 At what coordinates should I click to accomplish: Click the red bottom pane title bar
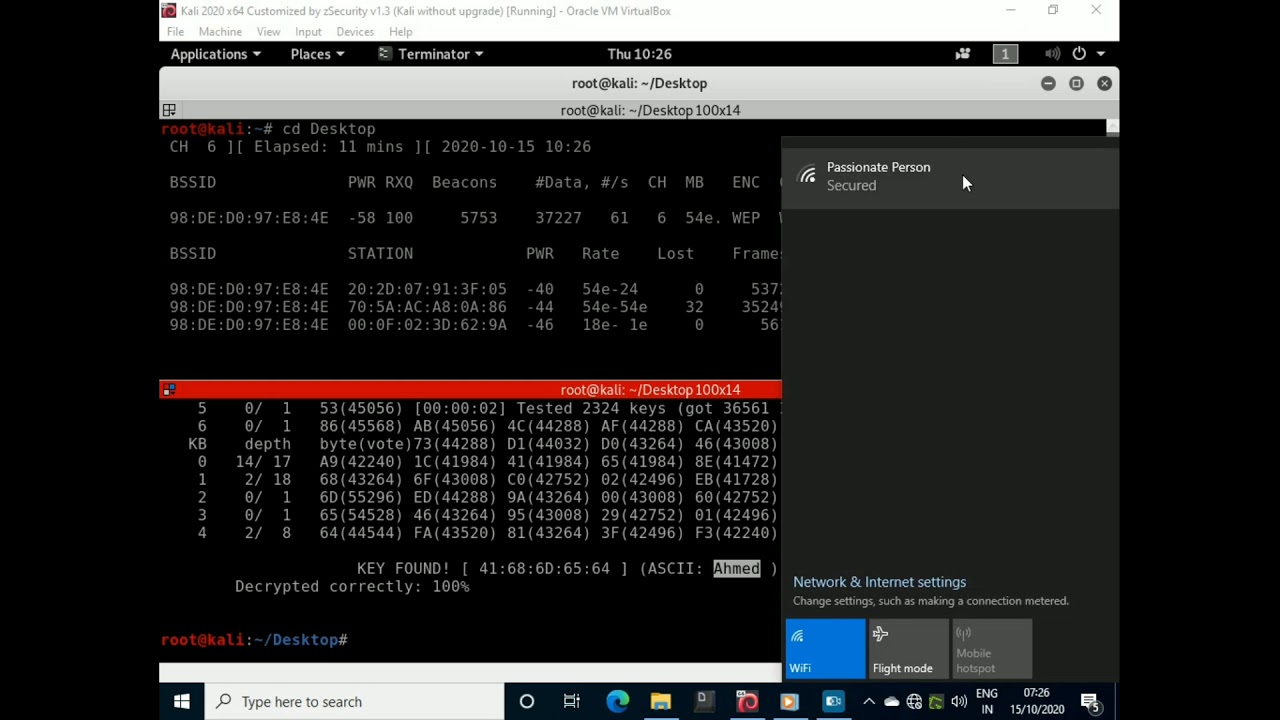tap(470, 390)
